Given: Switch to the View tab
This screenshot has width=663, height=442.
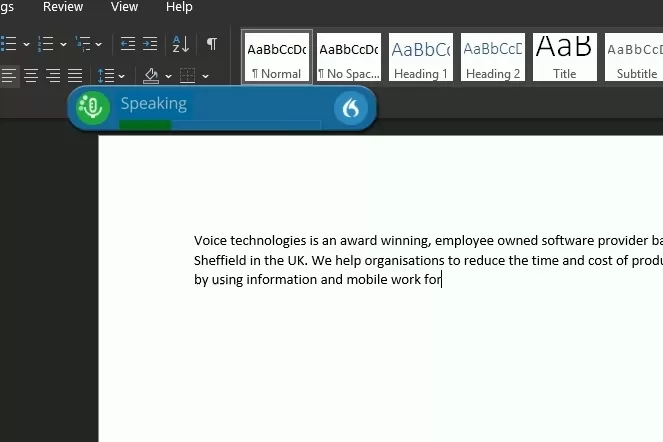Looking at the screenshot, I should (124, 7).
